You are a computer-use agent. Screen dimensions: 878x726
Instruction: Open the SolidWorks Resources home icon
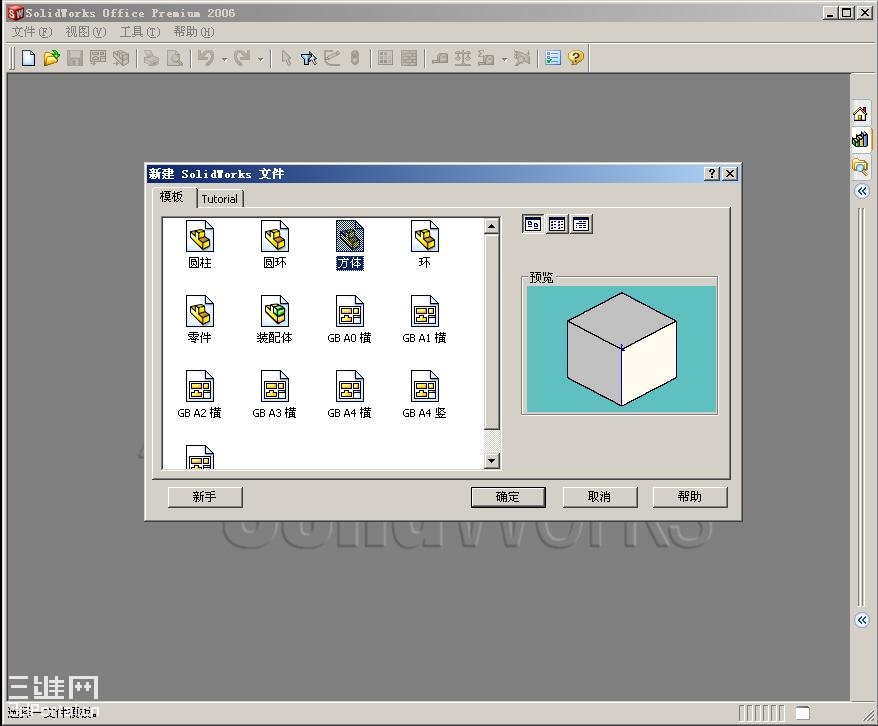tap(861, 114)
